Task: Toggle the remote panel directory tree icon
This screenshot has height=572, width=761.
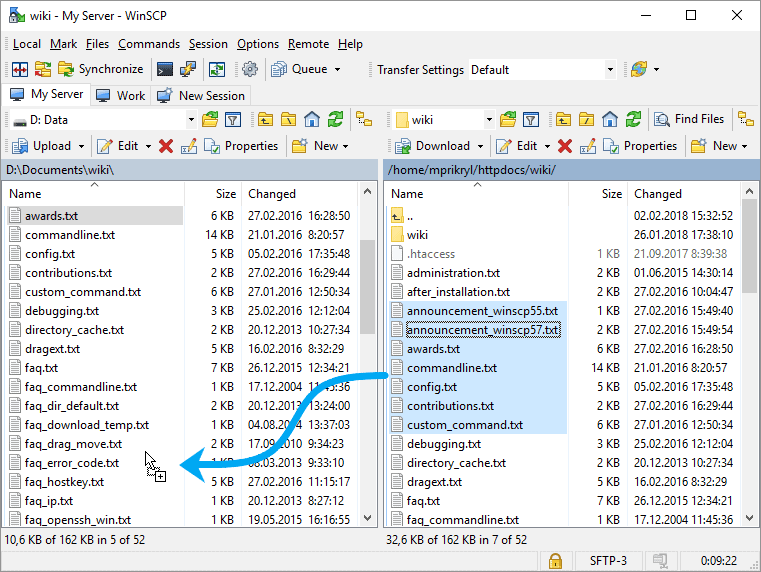Action: pyautogui.click(x=745, y=119)
